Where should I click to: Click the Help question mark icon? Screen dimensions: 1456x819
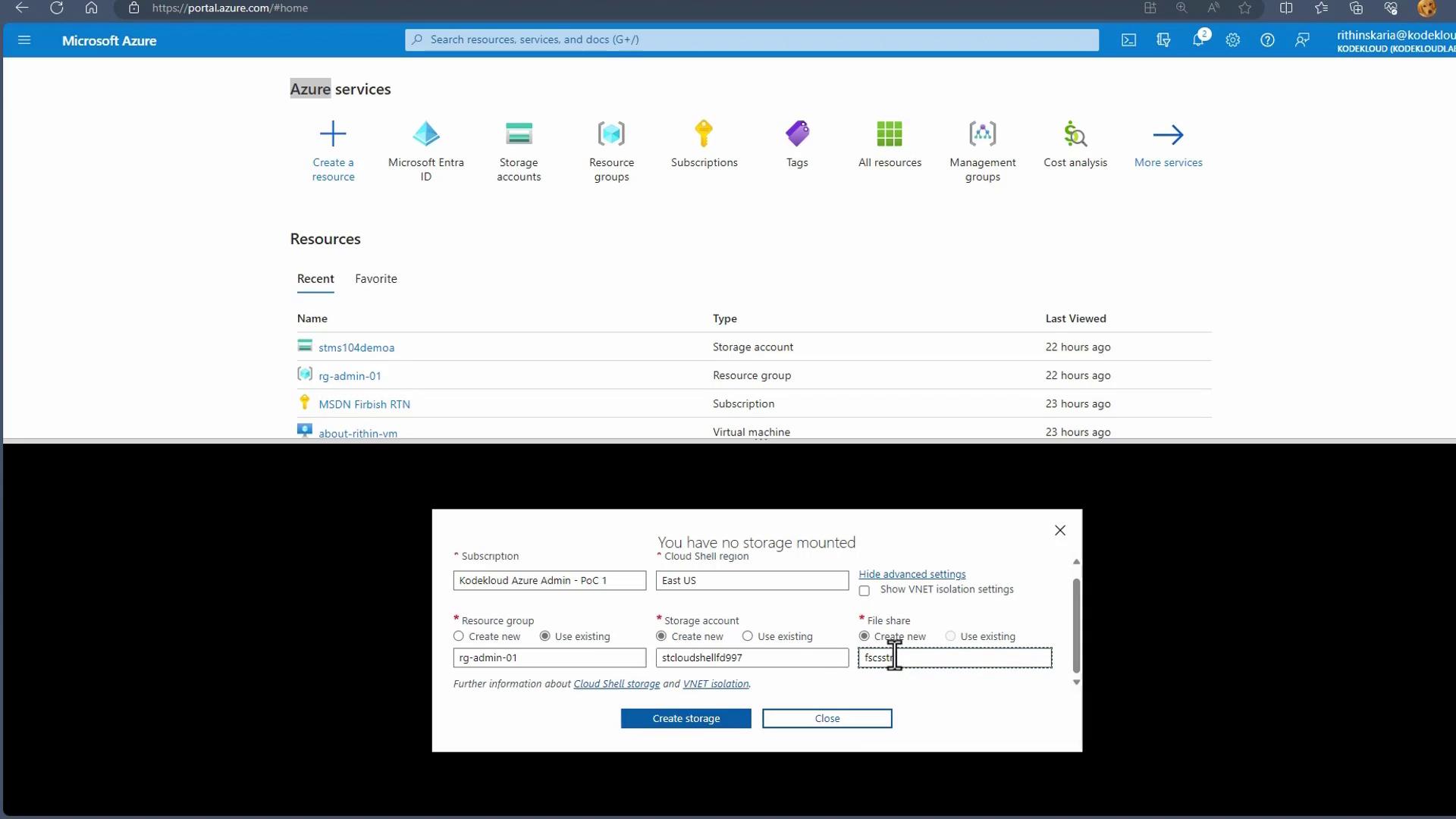coord(1267,40)
